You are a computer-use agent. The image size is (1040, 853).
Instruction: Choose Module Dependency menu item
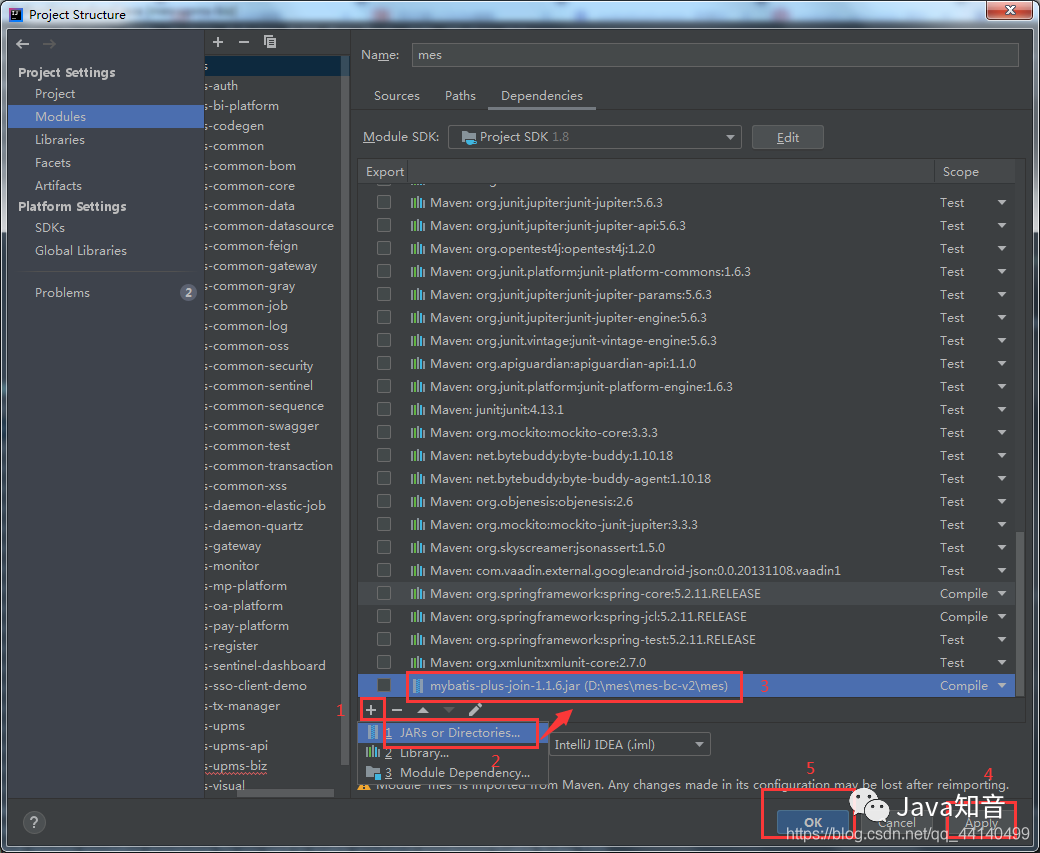coord(454,773)
